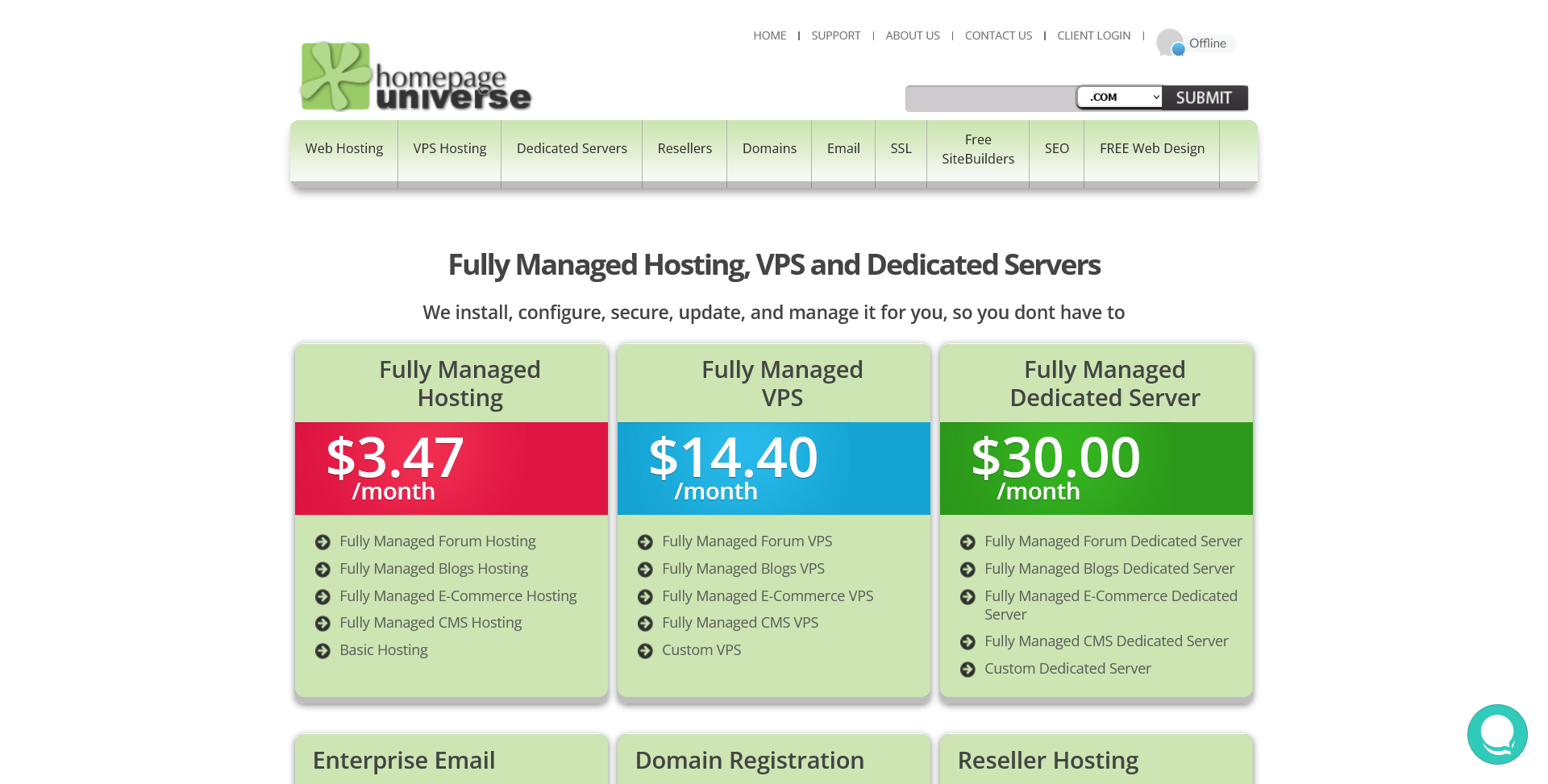Click the blue $14.40/month price banner
Screen dimensions: 1548x784
click(773, 468)
